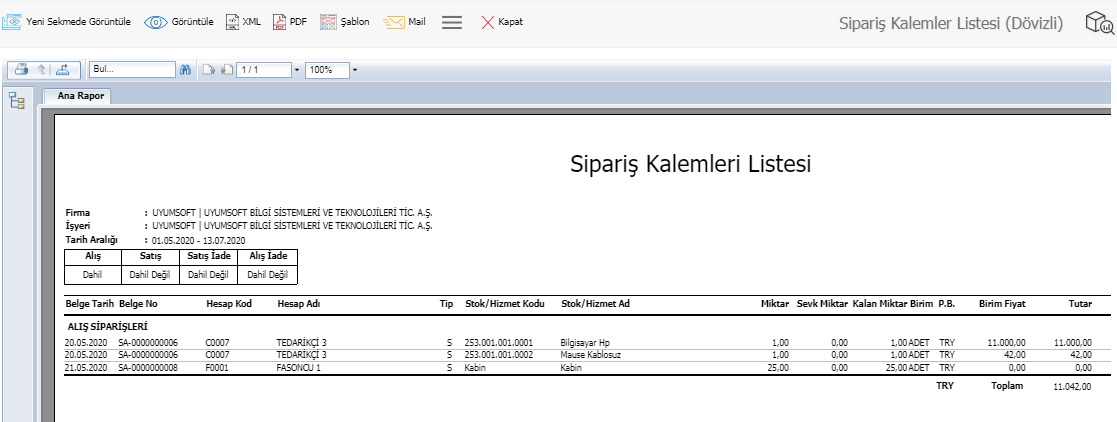Close the report with Kapat
Viewport: 1117px width, 422px height.
502,22
